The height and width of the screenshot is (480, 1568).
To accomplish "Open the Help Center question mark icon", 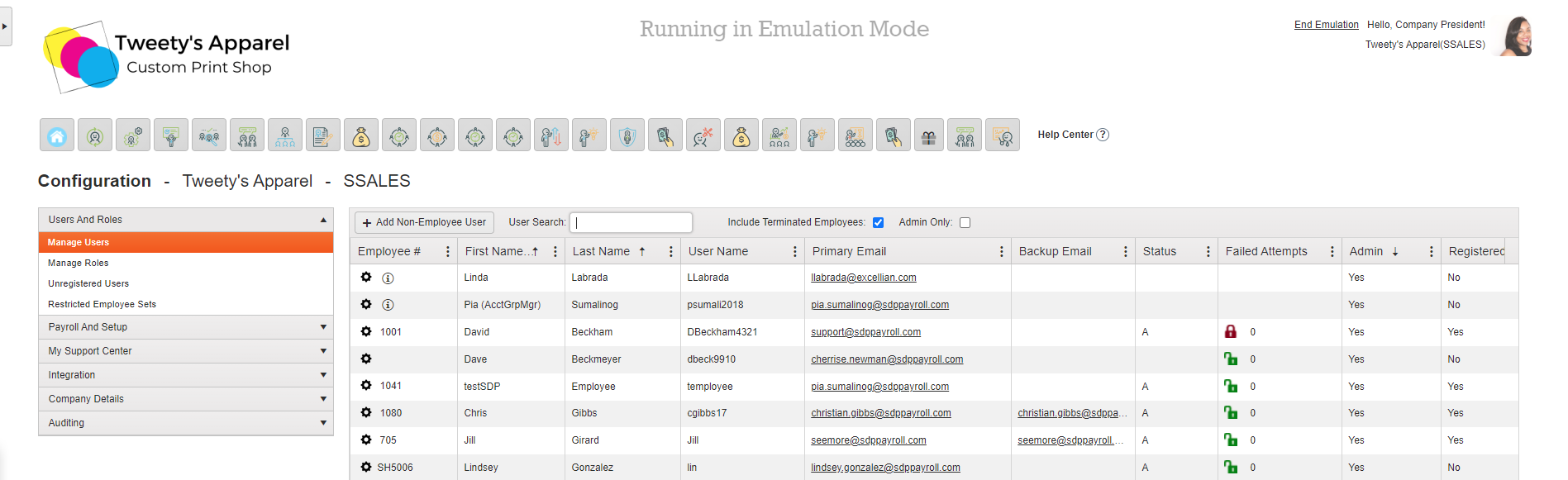I will coord(1103,135).
